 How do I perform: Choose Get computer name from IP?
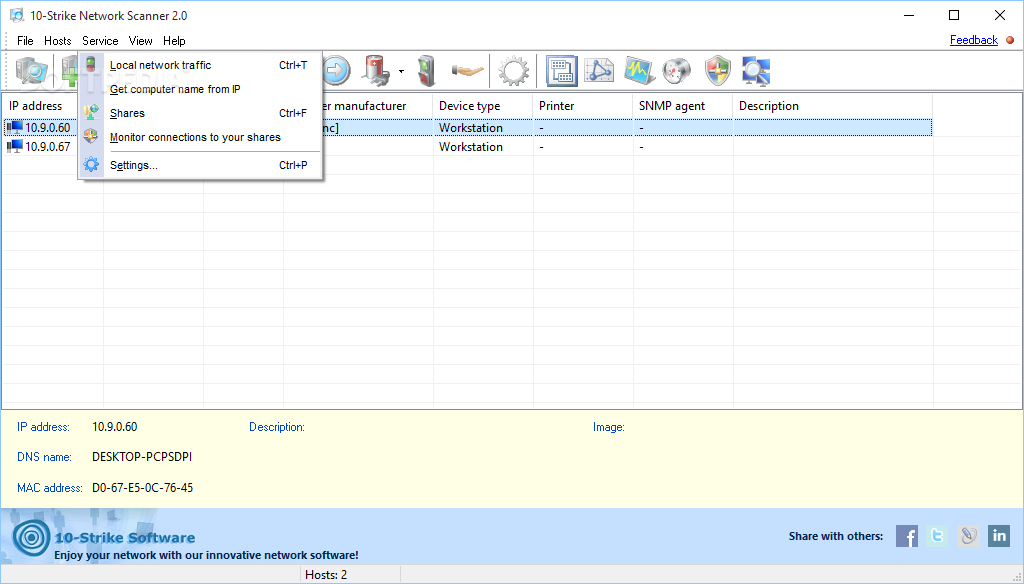click(x=200, y=89)
